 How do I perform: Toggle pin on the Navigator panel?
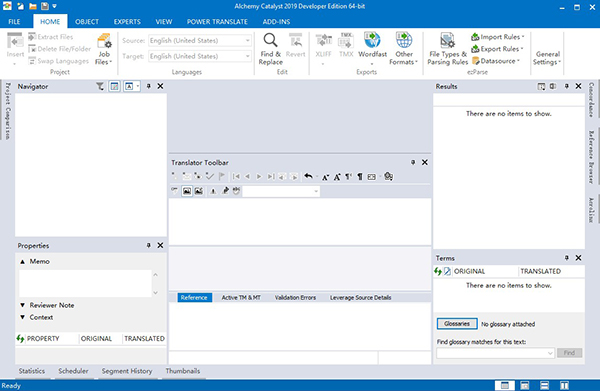[x=148, y=86]
